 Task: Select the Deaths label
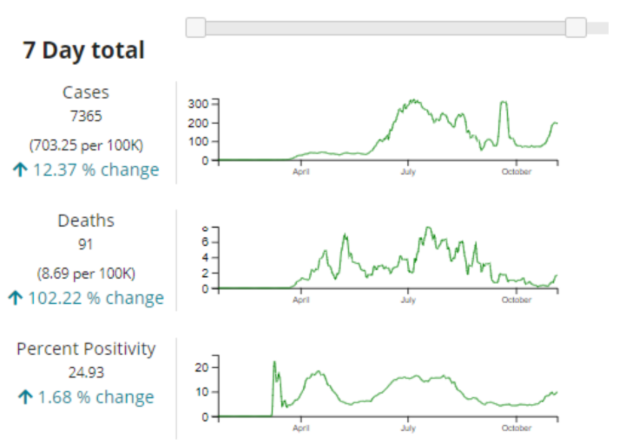click(x=86, y=220)
